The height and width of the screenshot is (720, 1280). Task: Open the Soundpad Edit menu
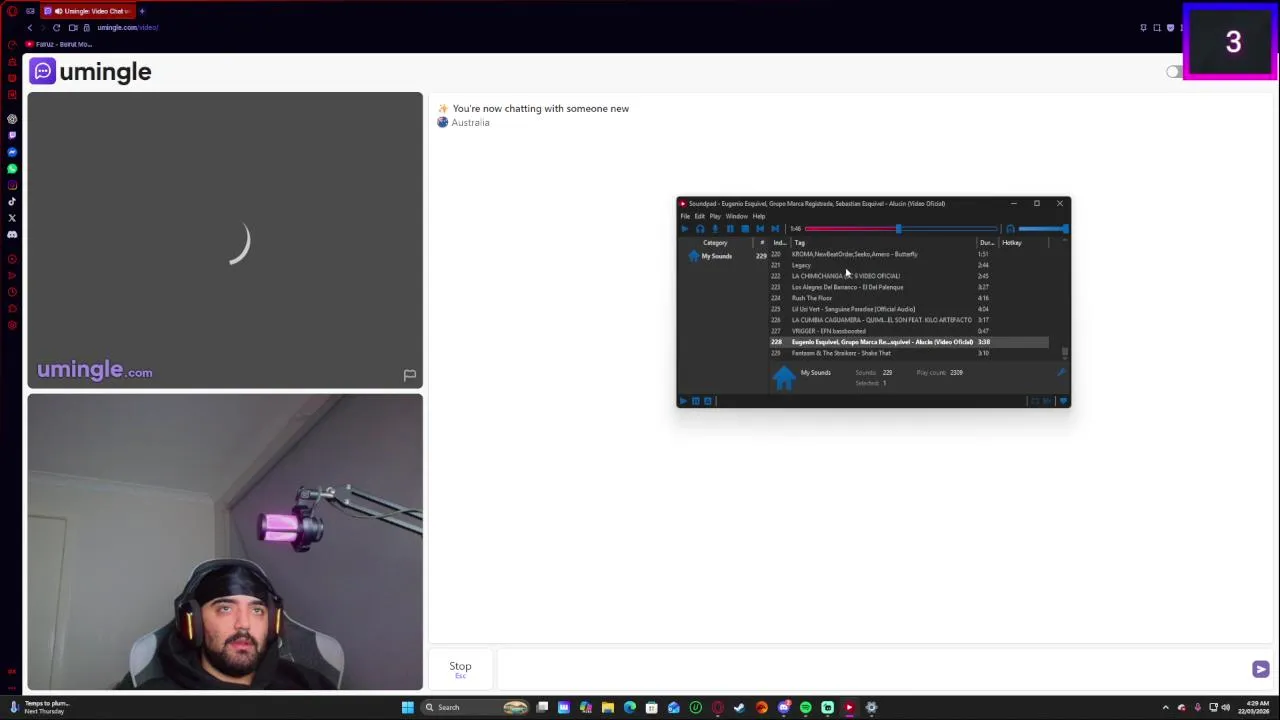click(x=700, y=216)
